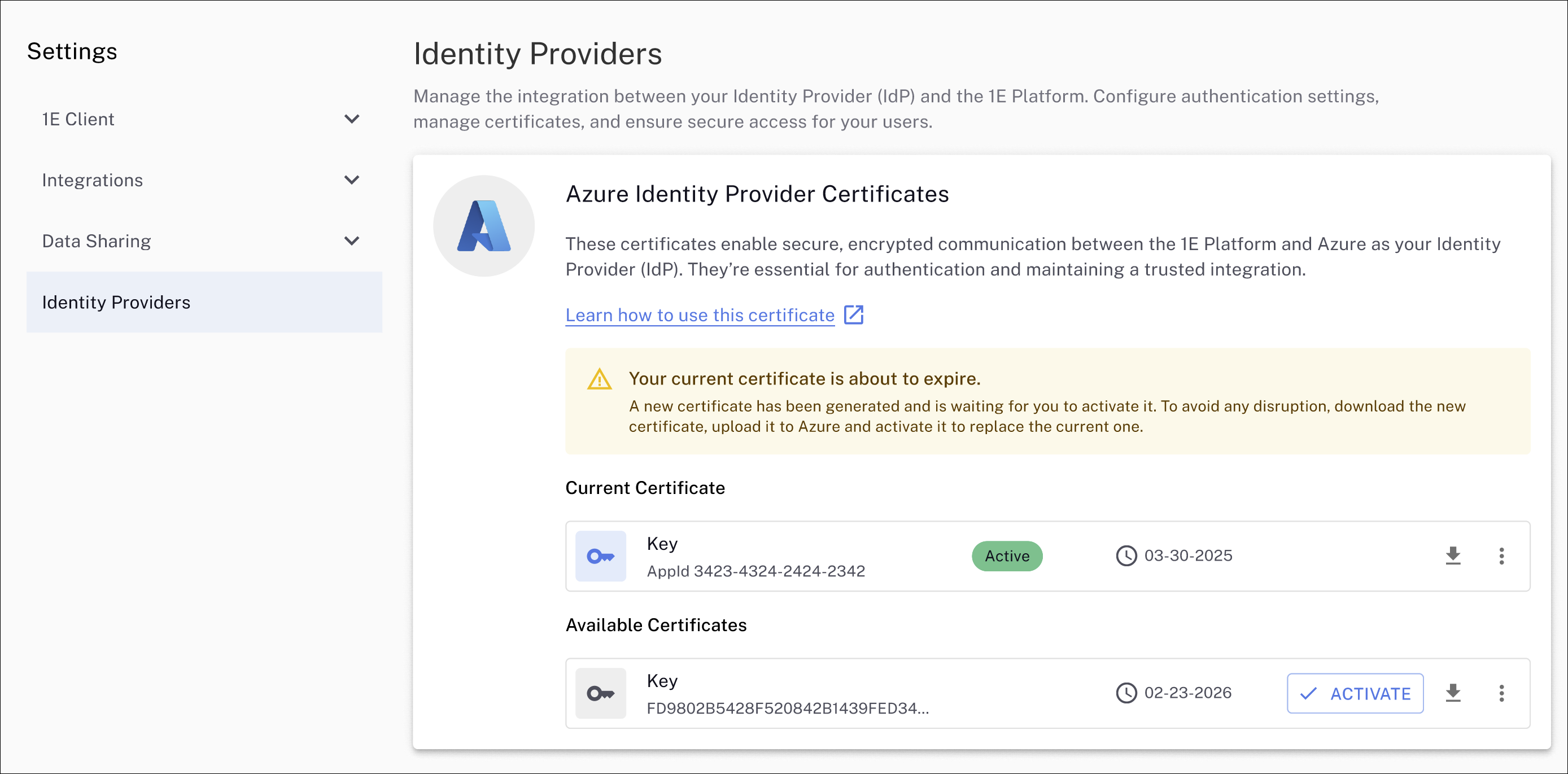Click Azure Identity Provider Certificates title
Viewport: 1568px width, 774px height.
(x=757, y=194)
